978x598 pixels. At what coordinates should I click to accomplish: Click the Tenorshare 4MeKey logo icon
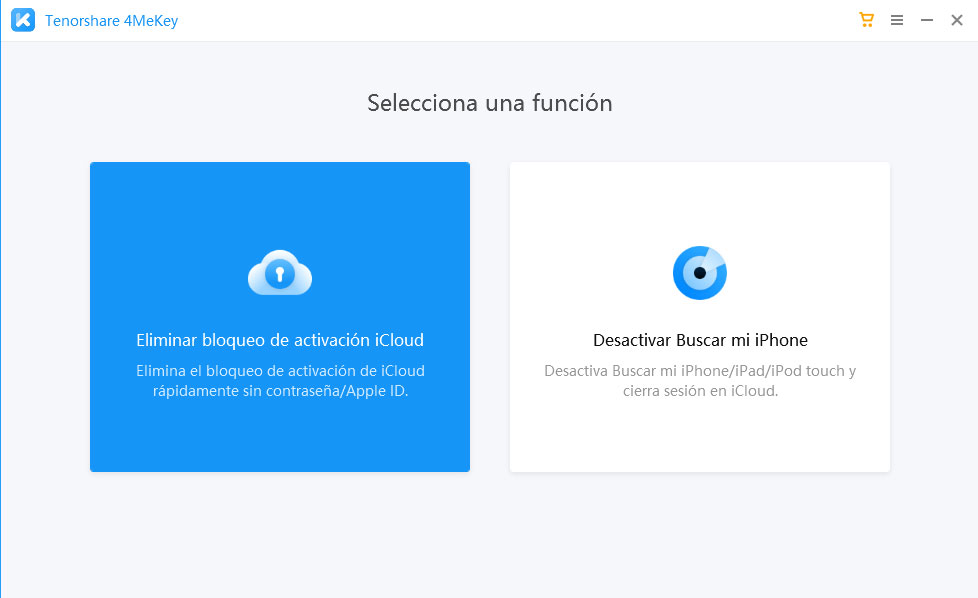click(22, 21)
